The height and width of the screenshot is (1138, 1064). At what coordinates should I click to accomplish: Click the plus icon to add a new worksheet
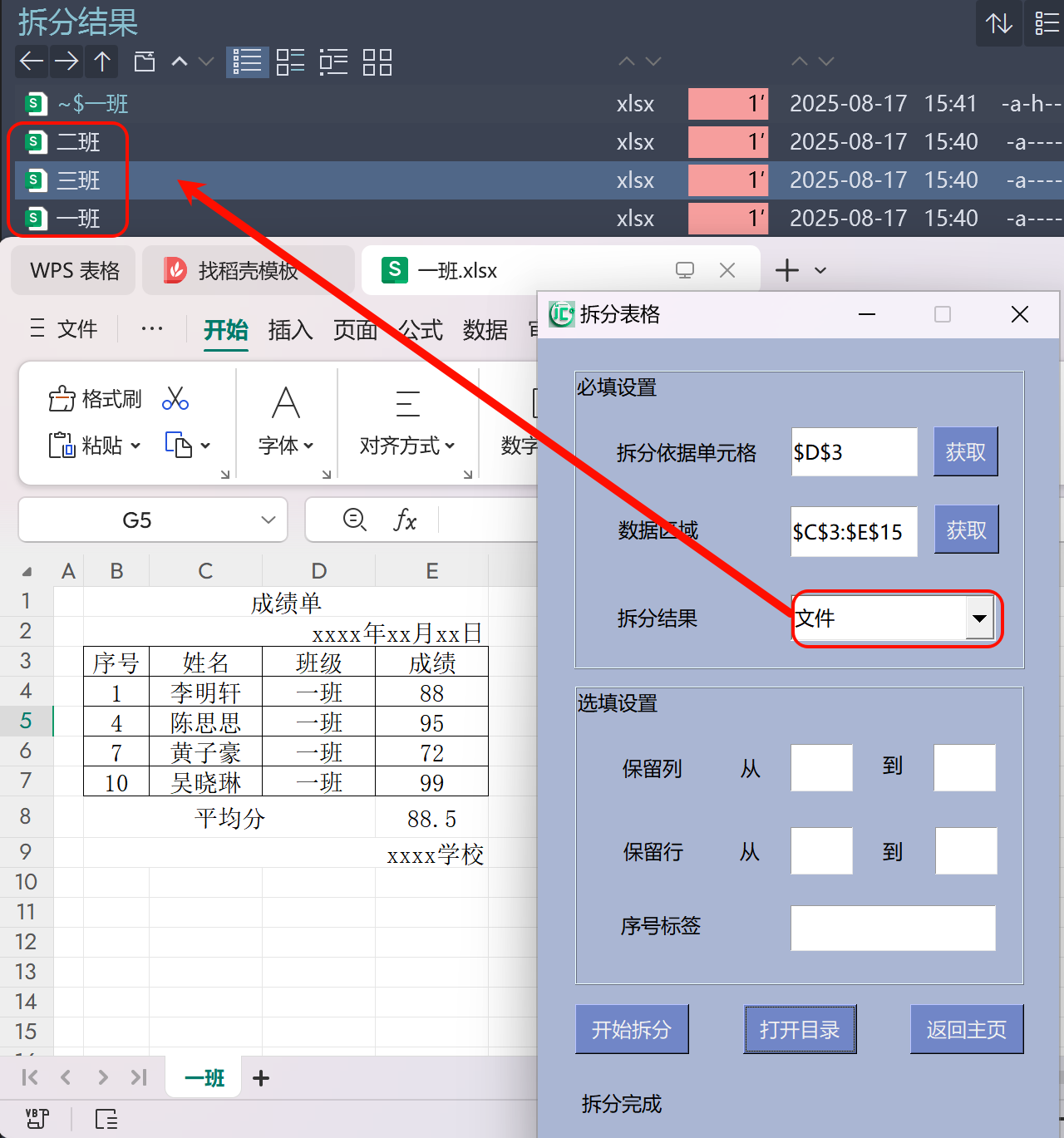tap(260, 1077)
